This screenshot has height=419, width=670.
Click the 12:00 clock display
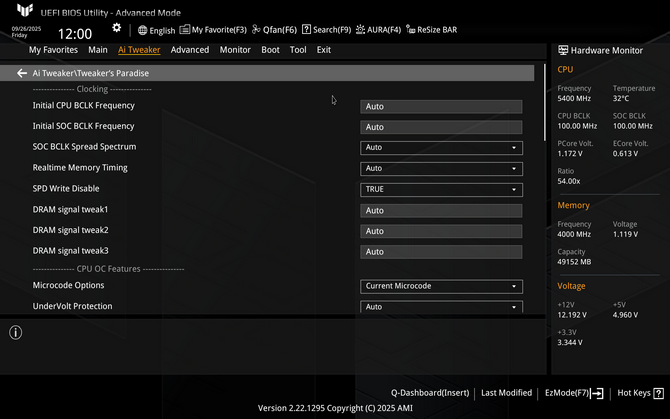click(x=75, y=34)
